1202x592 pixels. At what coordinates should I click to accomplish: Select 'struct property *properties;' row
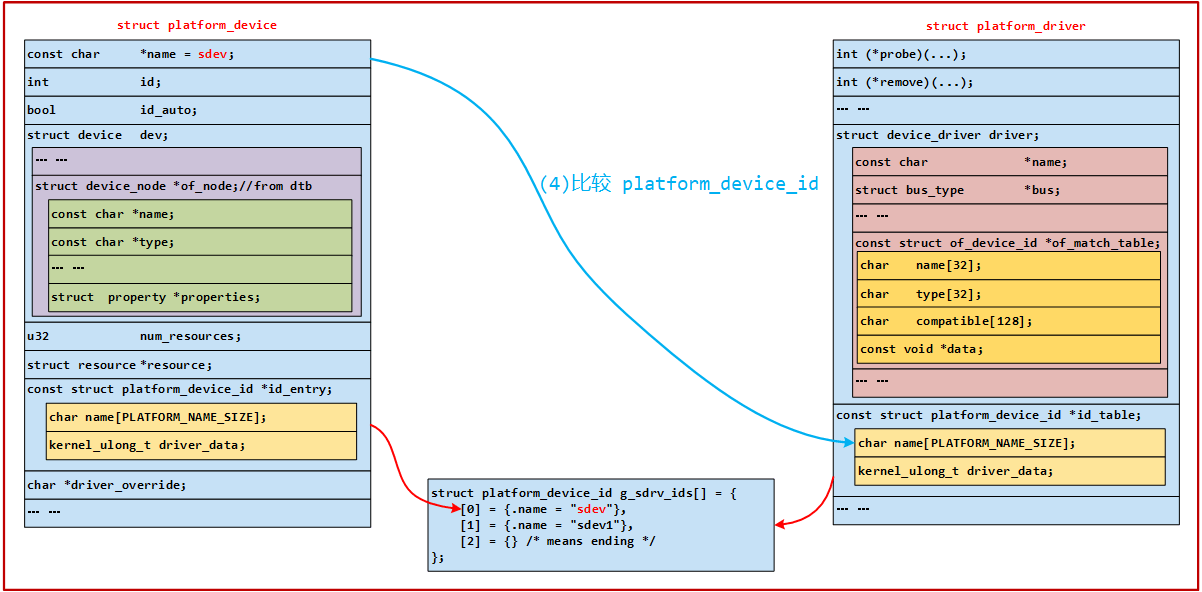(200, 297)
